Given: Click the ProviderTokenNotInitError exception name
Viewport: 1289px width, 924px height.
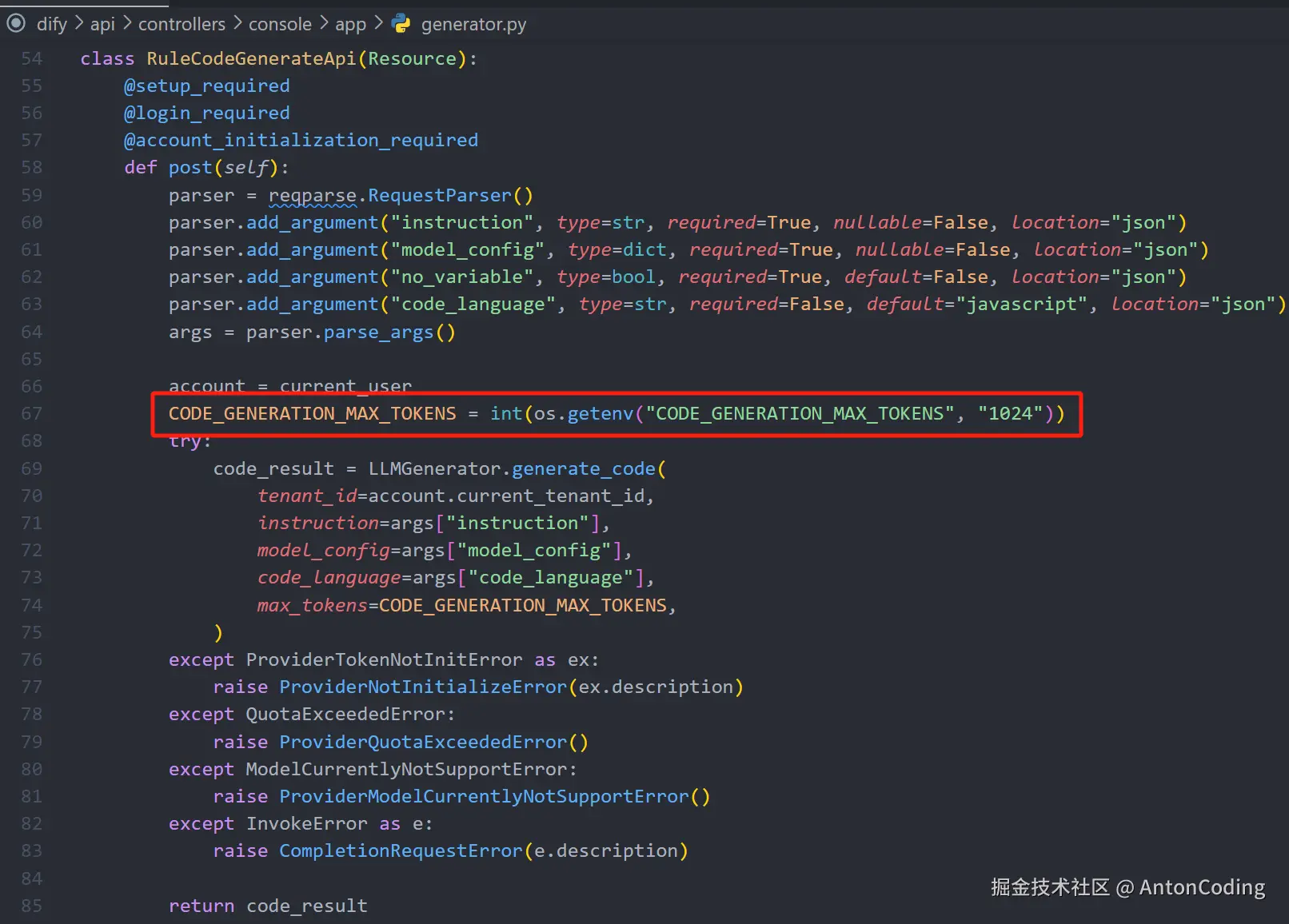Looking at the screenshot, I should click(x=384, y=659).
